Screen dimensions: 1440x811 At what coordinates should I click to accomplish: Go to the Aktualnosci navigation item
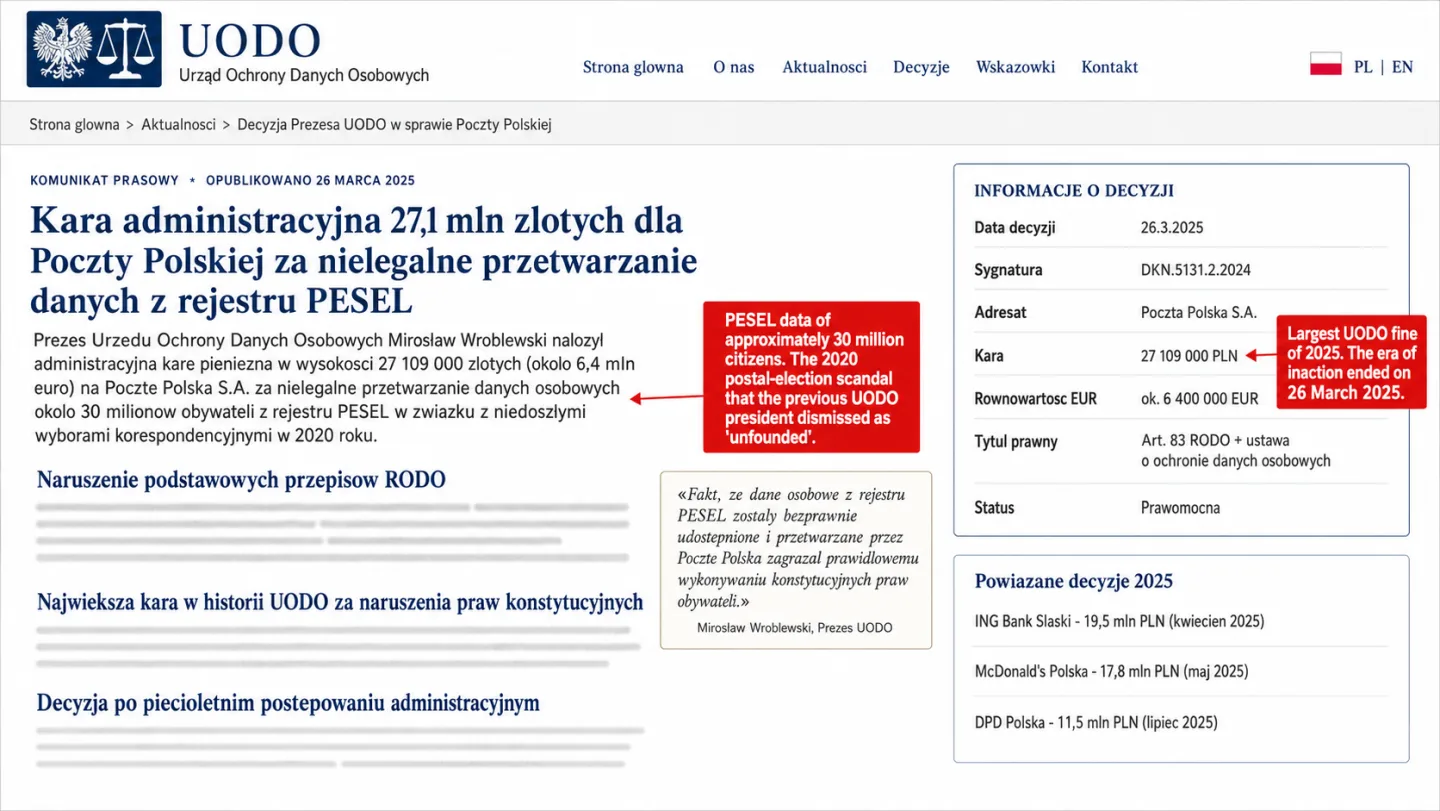824,67
